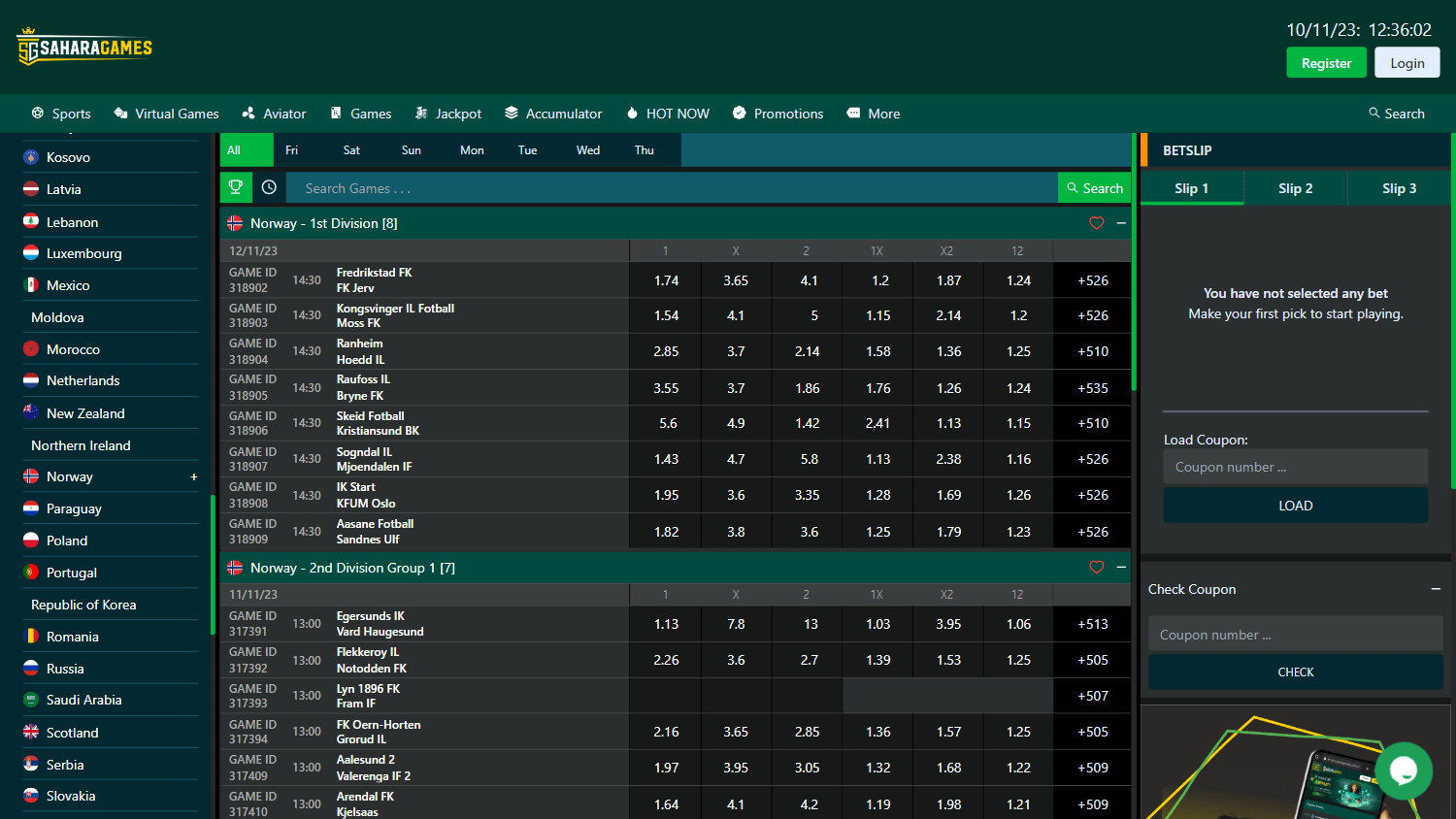1456x819 pixels.
Task: Pick draw odds 4.9 for Skeid Fotball
Action: click(x=736, y=423)
